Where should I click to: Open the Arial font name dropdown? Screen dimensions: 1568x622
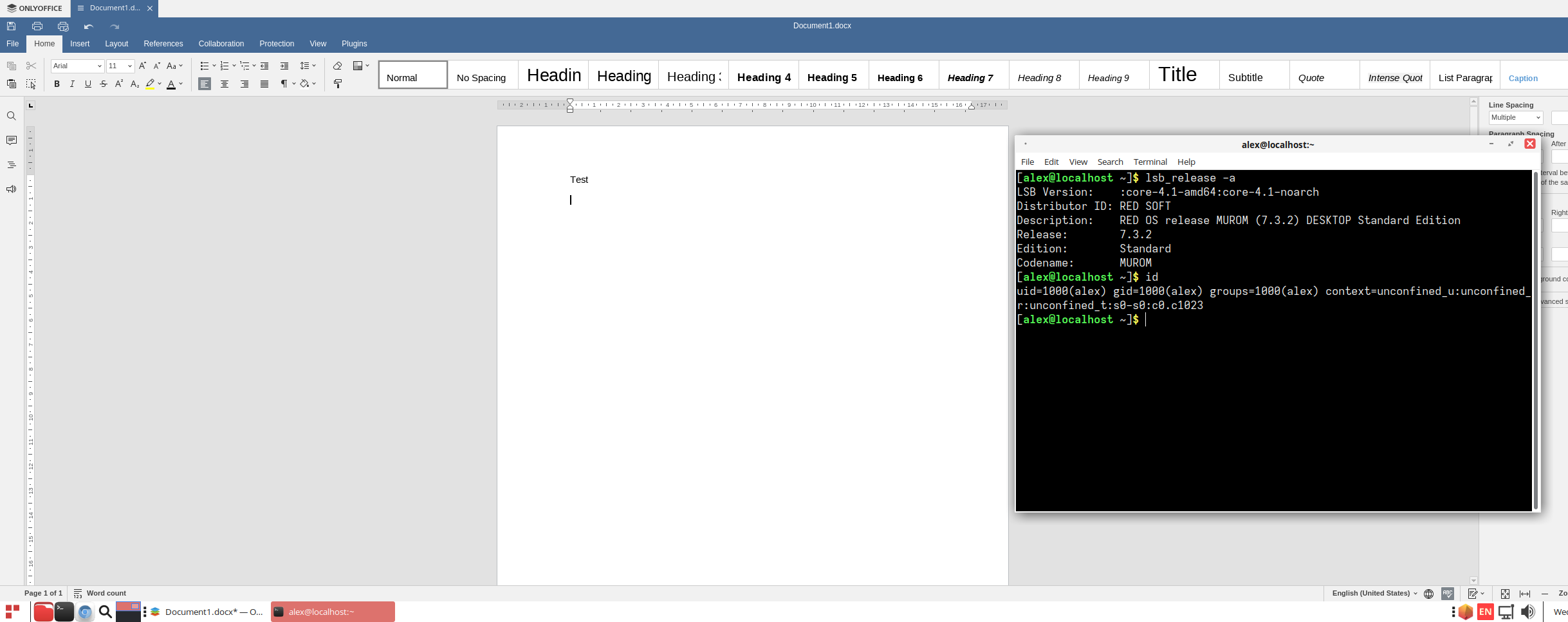click(100, 66)
